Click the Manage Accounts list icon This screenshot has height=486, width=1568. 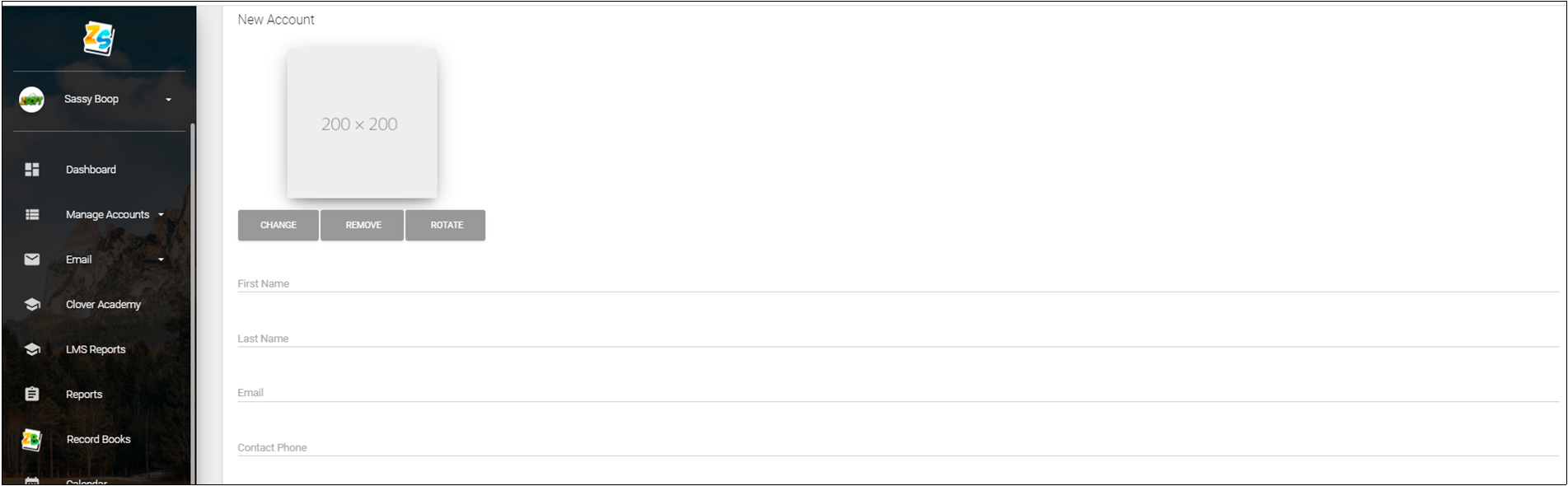point(32,214)
